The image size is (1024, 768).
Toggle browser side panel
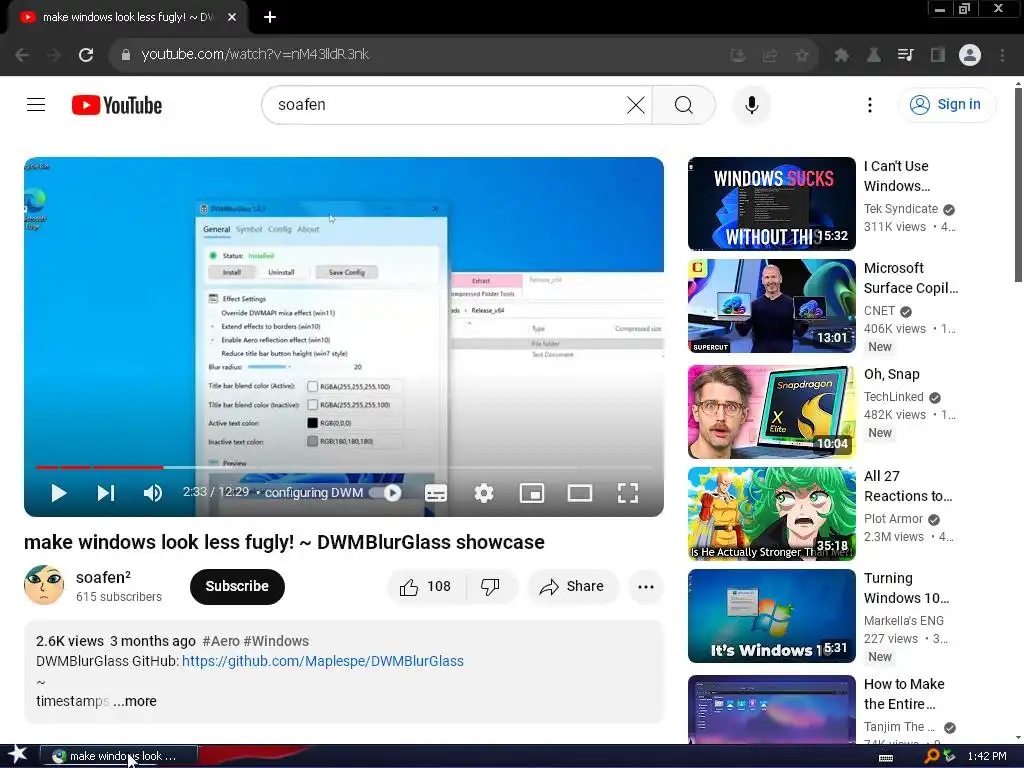point(938,55)
